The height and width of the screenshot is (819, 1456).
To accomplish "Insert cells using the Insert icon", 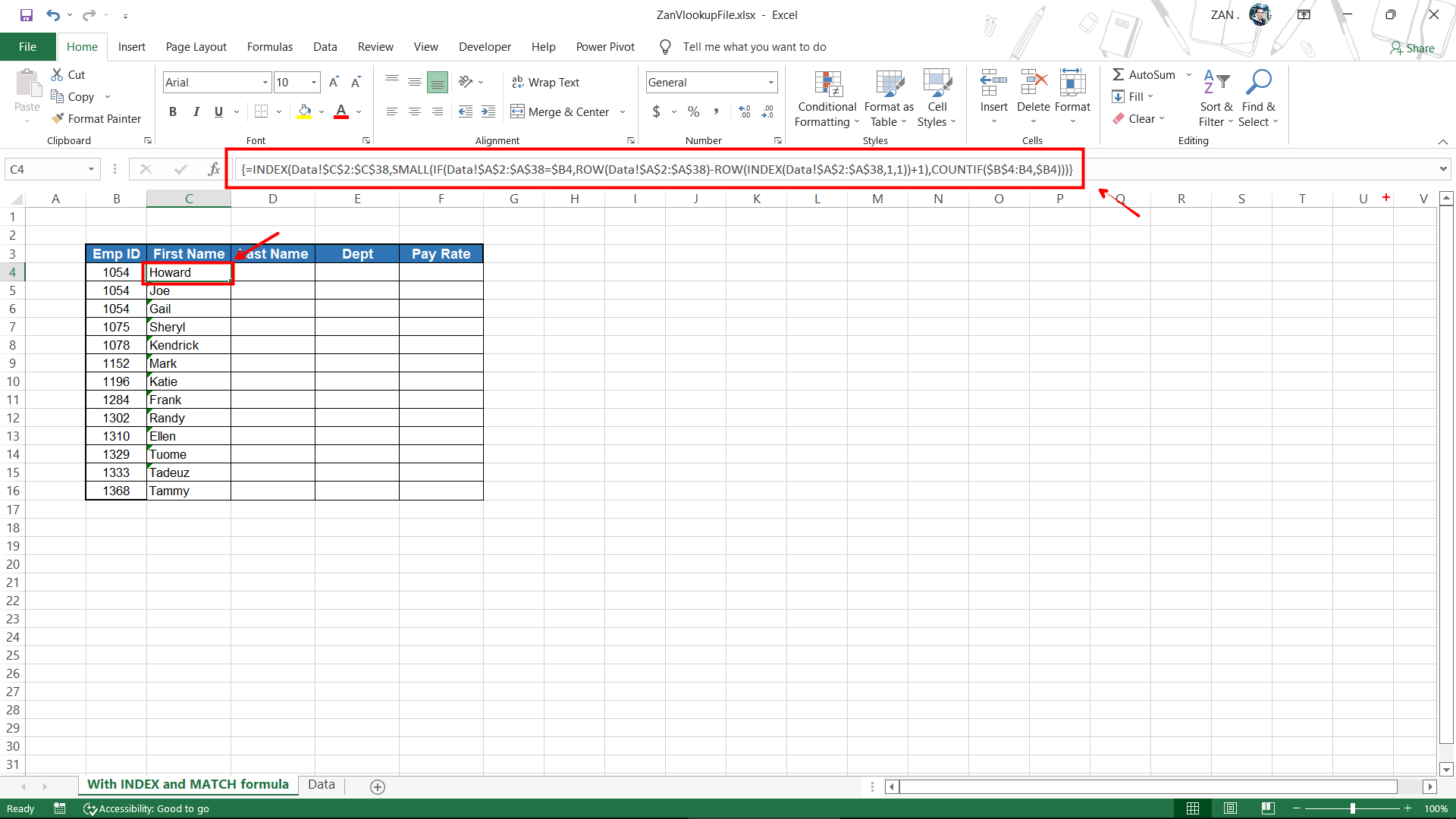I will tap(993, 97).
